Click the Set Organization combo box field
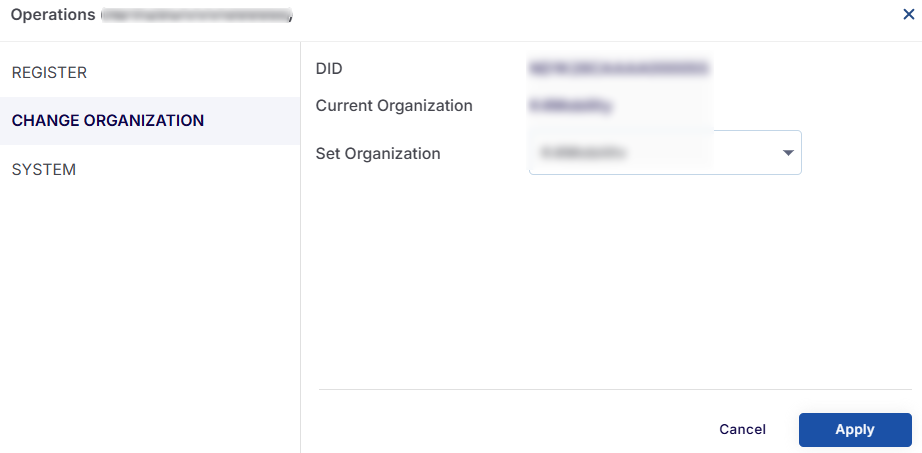The image size is (922, 453). [x=650, y=153]
